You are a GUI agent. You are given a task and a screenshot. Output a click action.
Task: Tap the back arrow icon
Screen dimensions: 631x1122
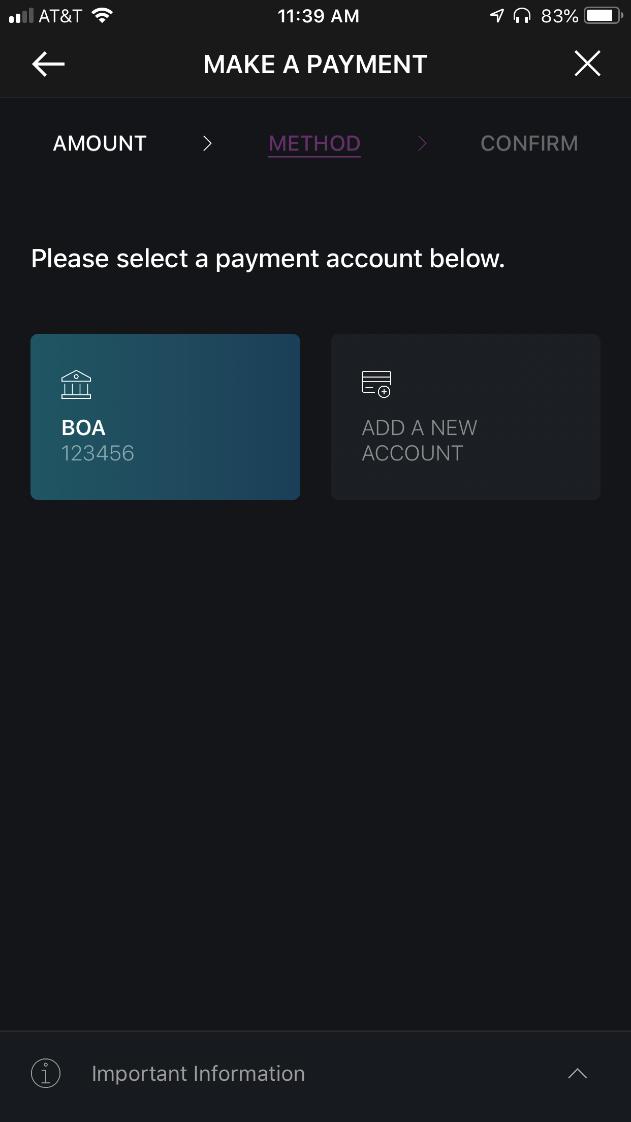(x=48, y=65)
